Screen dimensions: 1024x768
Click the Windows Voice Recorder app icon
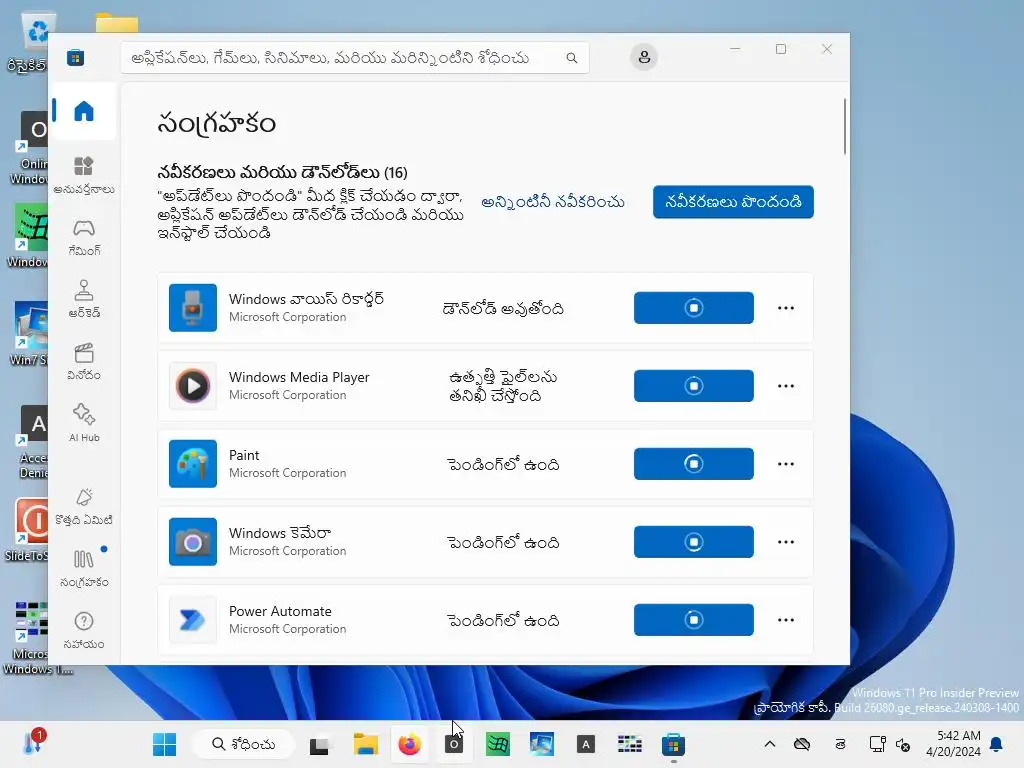click(x=193, y=308)
